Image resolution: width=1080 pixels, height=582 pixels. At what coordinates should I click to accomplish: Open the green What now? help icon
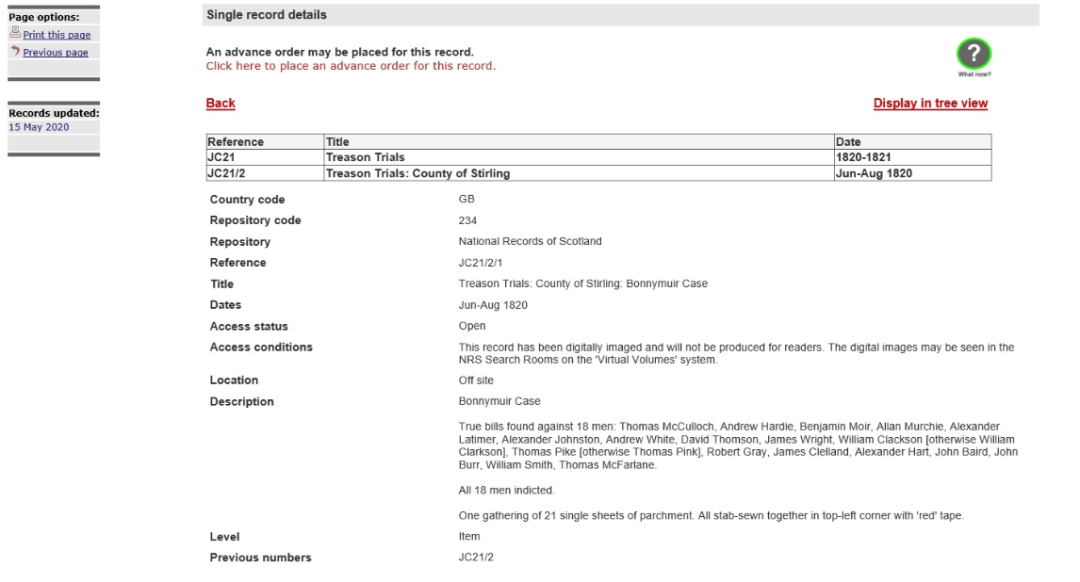[973, 54]
